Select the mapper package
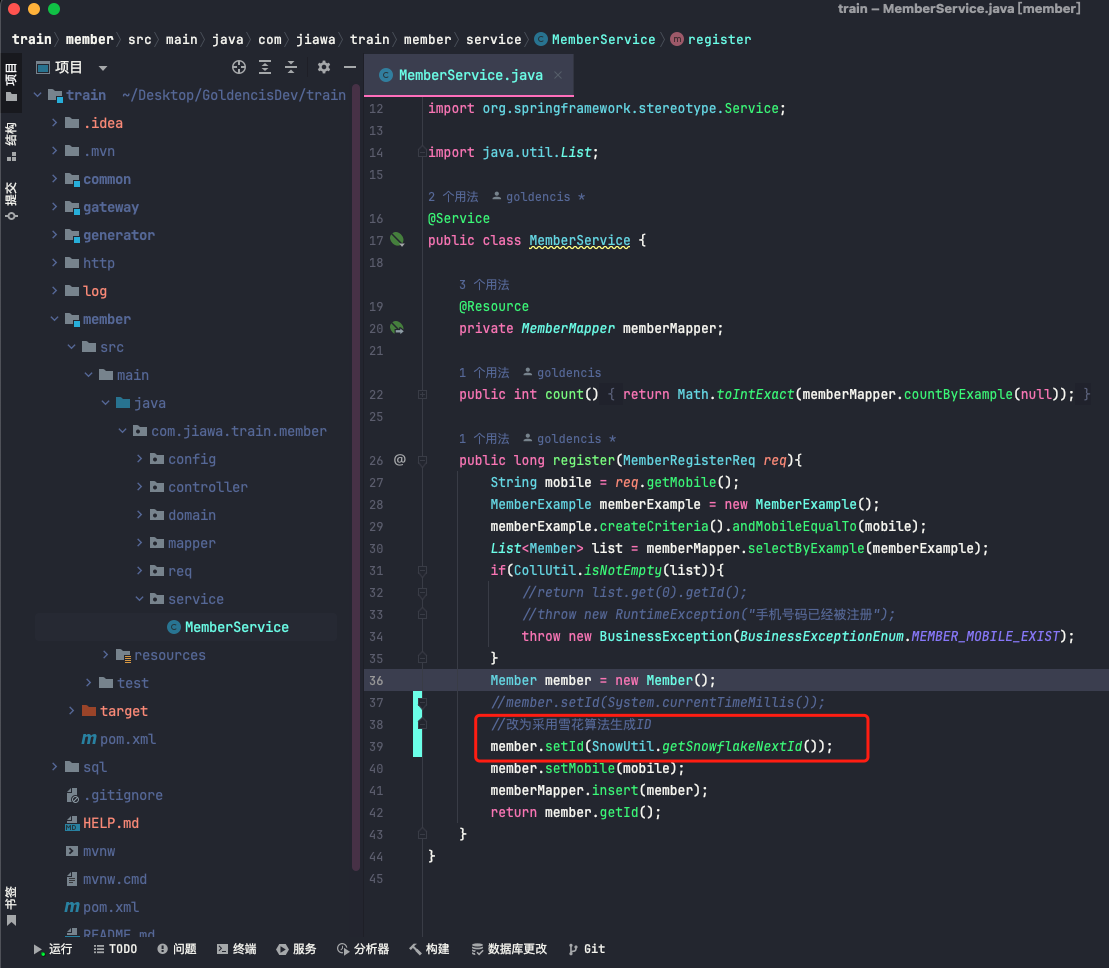The width and height of the screenshot is (1109, 968). point(183,543)
